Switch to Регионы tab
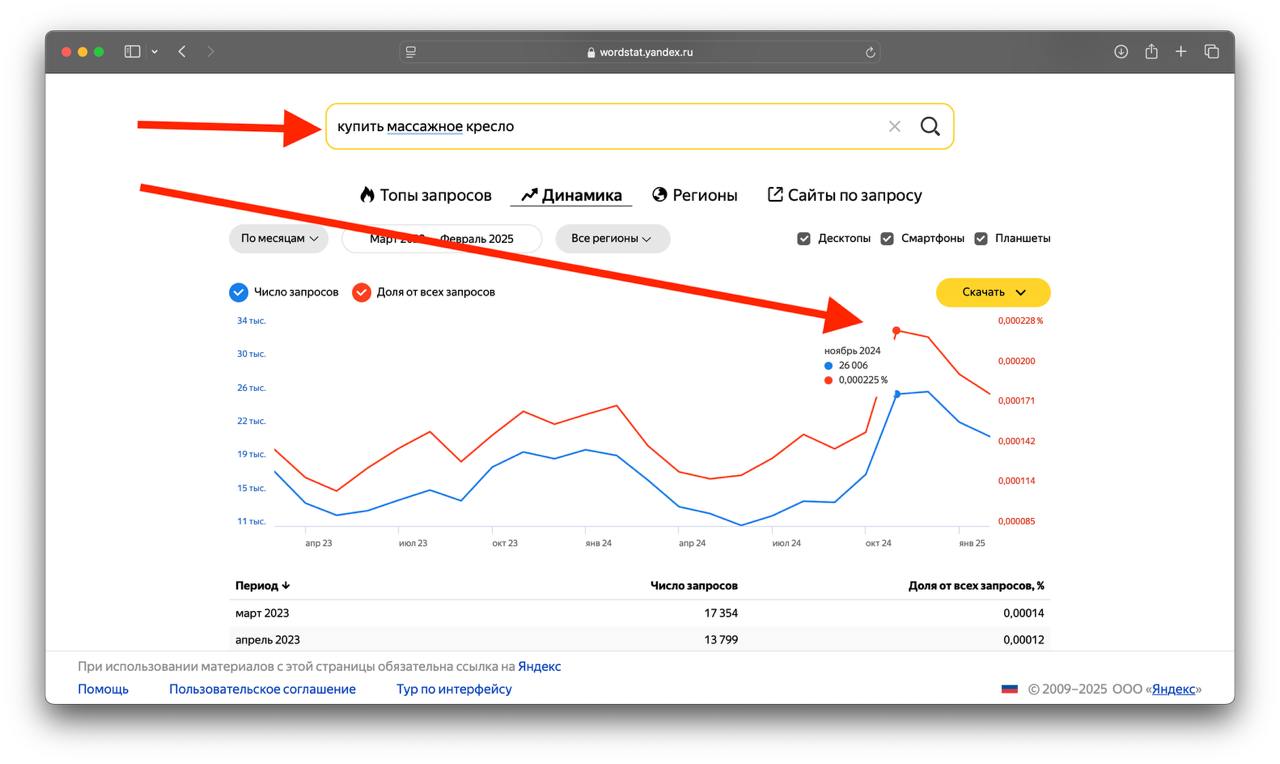This screenshot has height=764, width=1280. coord(695,195)
